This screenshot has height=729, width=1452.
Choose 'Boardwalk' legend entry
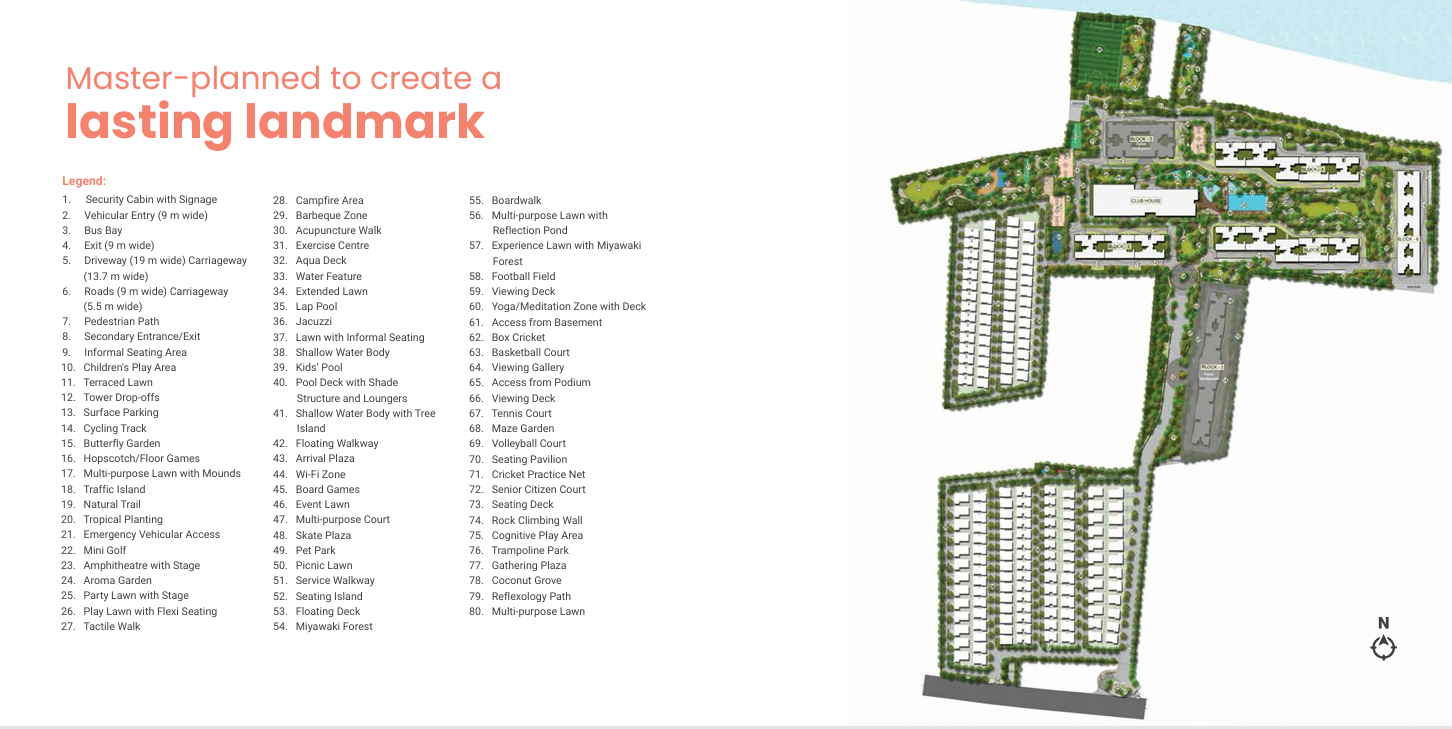(x=516, y=200)
